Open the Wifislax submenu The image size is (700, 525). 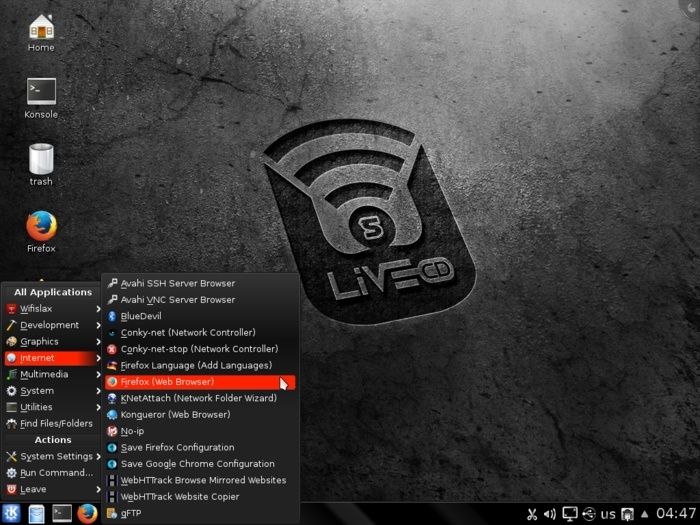53,308
